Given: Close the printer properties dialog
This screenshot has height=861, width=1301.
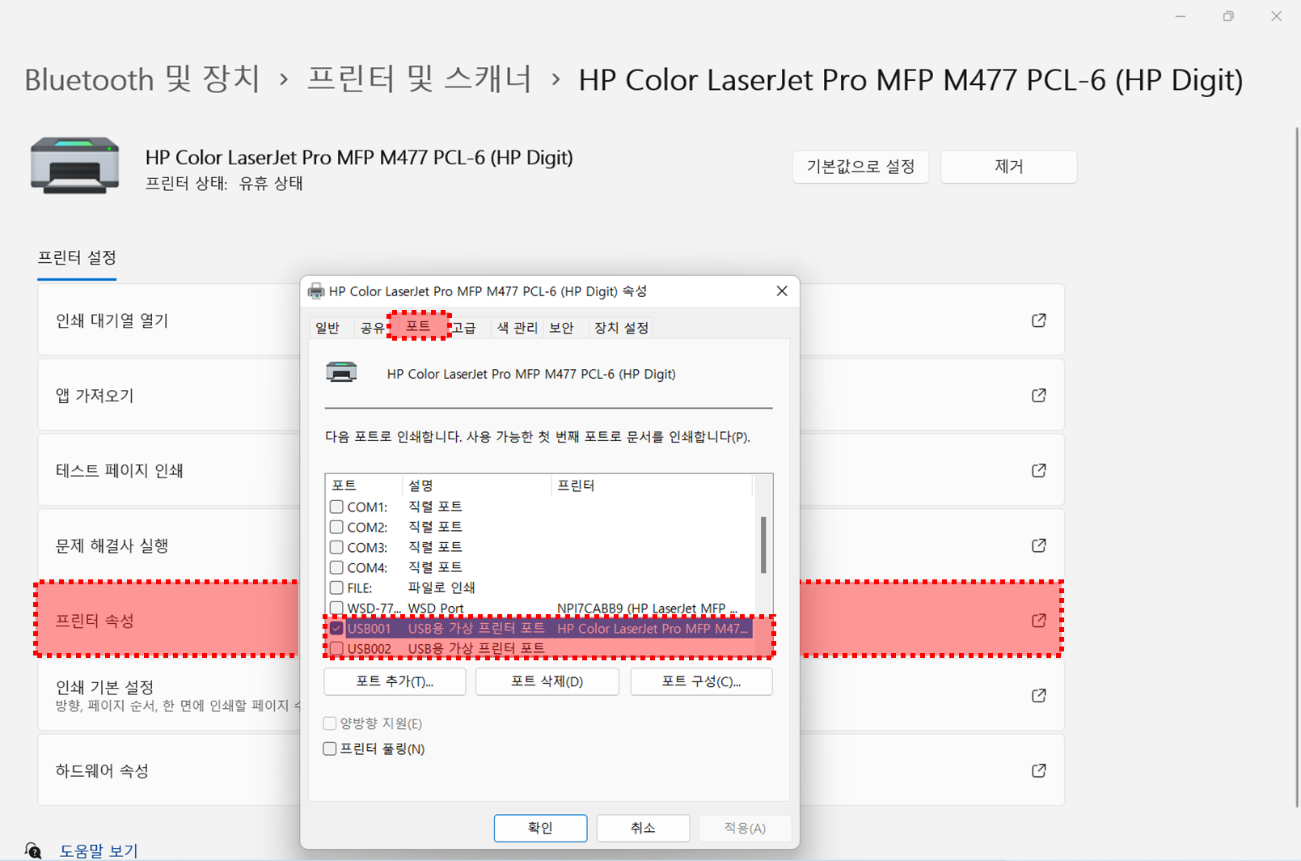Looking at the screenshot, I should click(782, 291).
